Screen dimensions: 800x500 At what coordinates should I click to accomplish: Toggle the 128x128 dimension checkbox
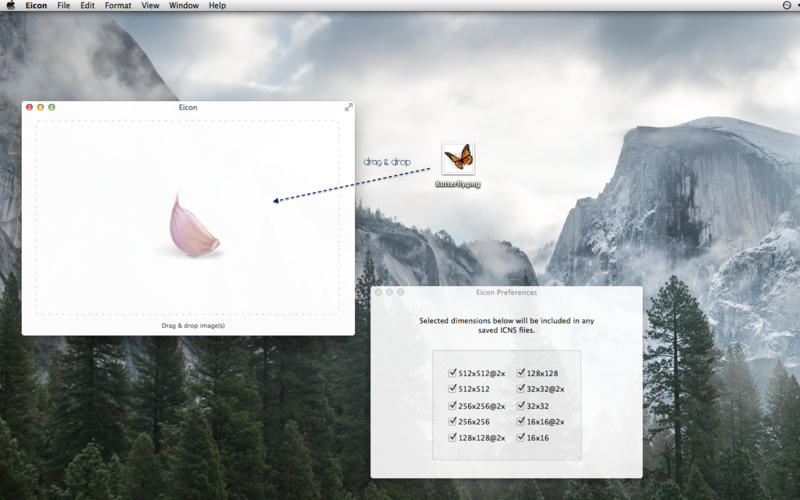[x=521, y=373]
